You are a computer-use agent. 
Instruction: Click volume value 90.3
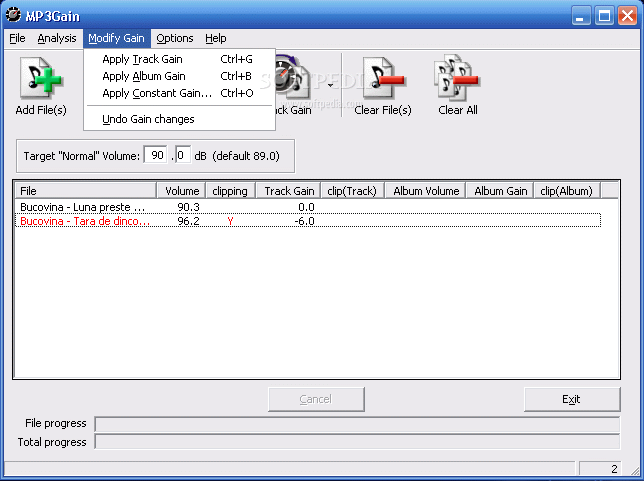click(188, 207)
